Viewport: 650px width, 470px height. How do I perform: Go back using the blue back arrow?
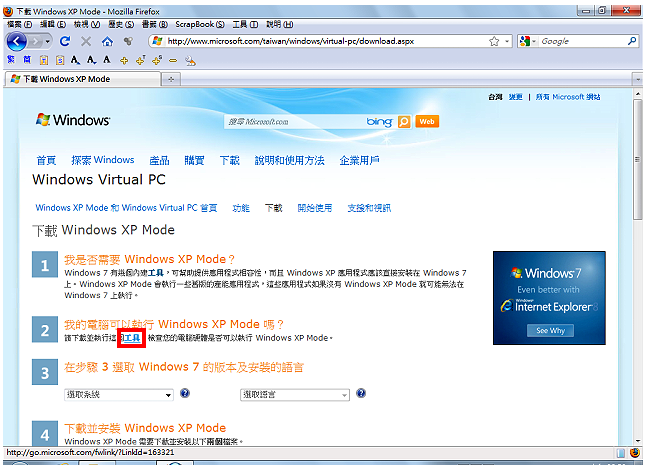pyautogui.click(x=16, y=41)
